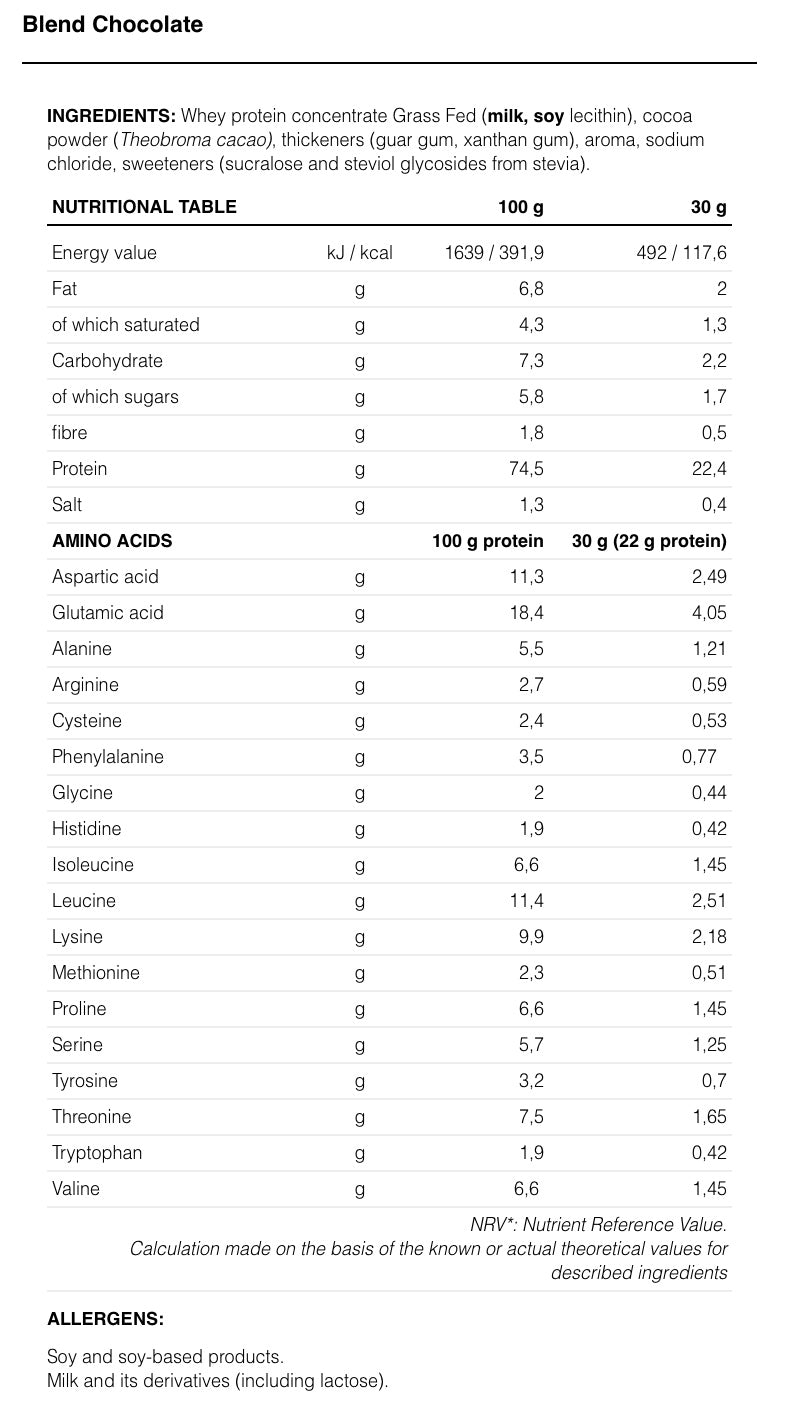Screen dimensions: 790x1406
Task: Select the AMINO ACIDS section header
Action: click(112, 541)
